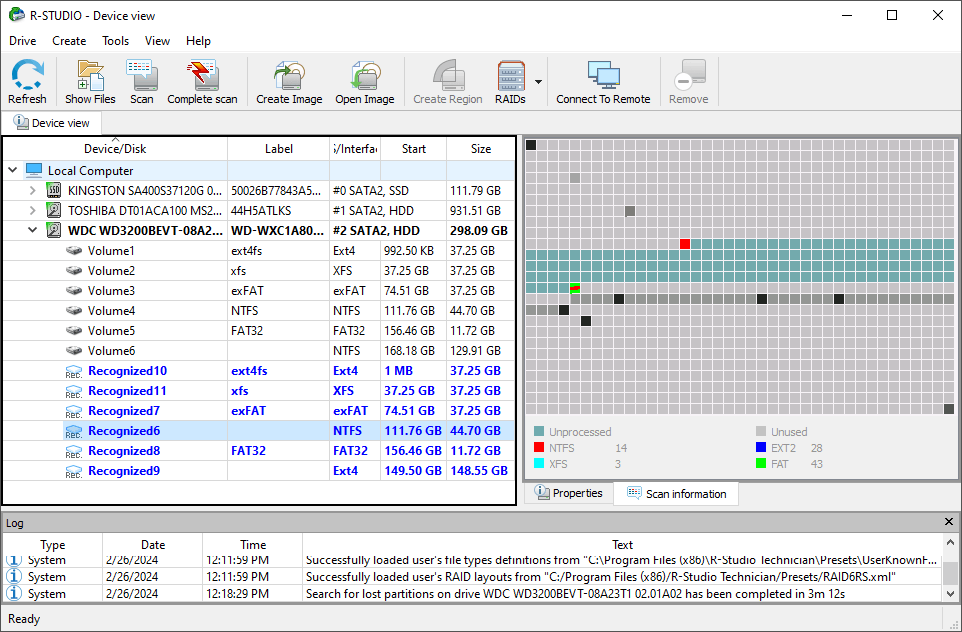Click the Volume1 partition icon
The width and height of the screenshot is (962, 632).
[x=74, y=250]
